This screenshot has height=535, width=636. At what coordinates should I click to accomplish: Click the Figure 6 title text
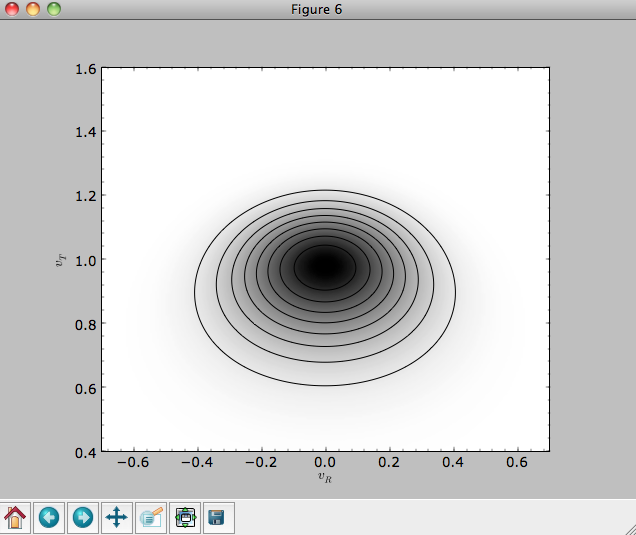point(316,9)
